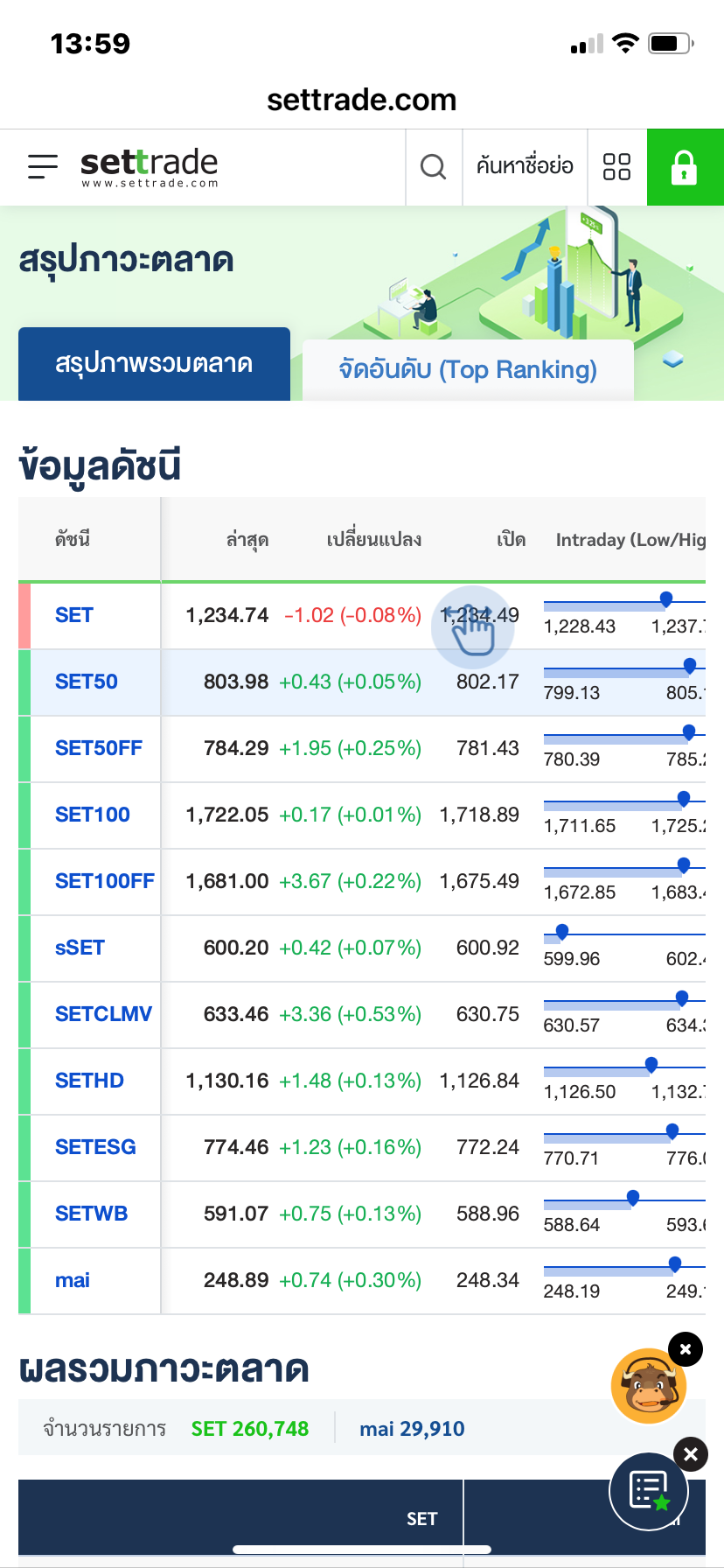
Task: Open the four-square grid apps icon
Action: (x=617, y=166)
